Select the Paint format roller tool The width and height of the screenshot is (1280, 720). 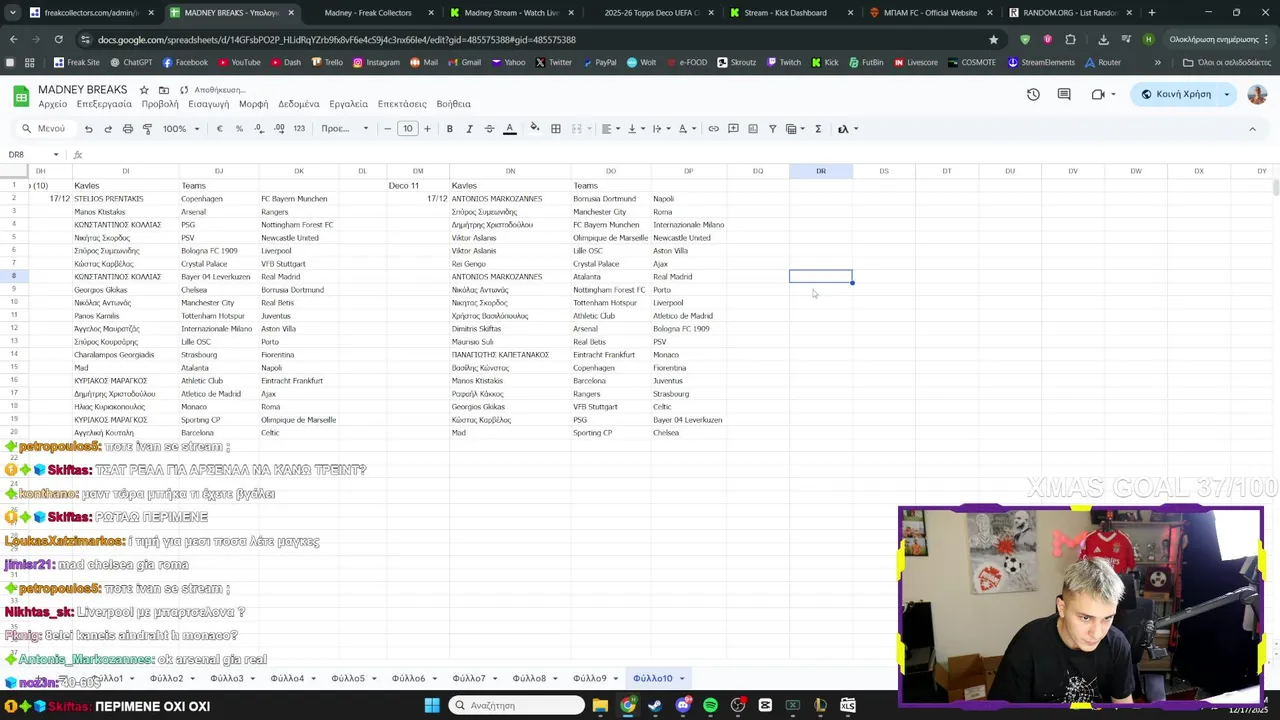(147, 129)
